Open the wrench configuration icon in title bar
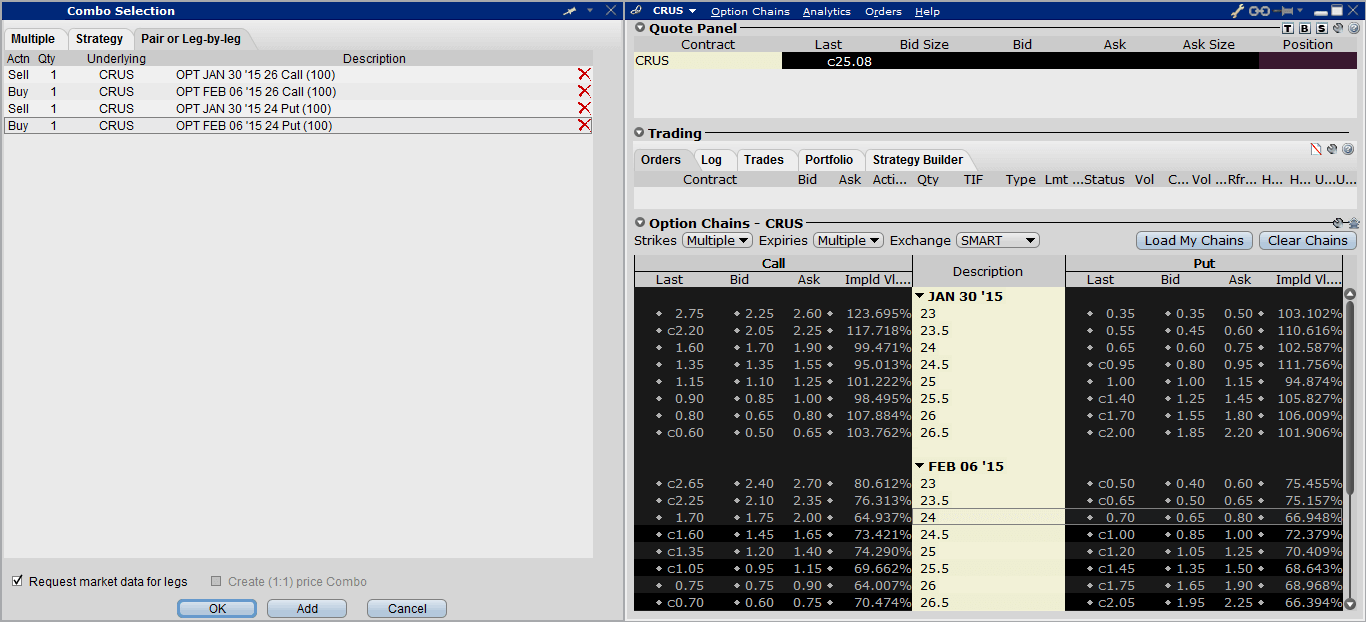 (x=1236, y=11)
